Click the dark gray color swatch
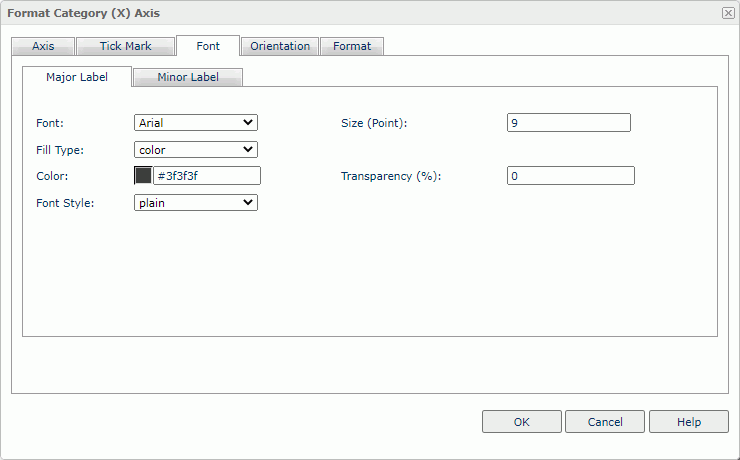The image size is (740, 460). point(143,176)
